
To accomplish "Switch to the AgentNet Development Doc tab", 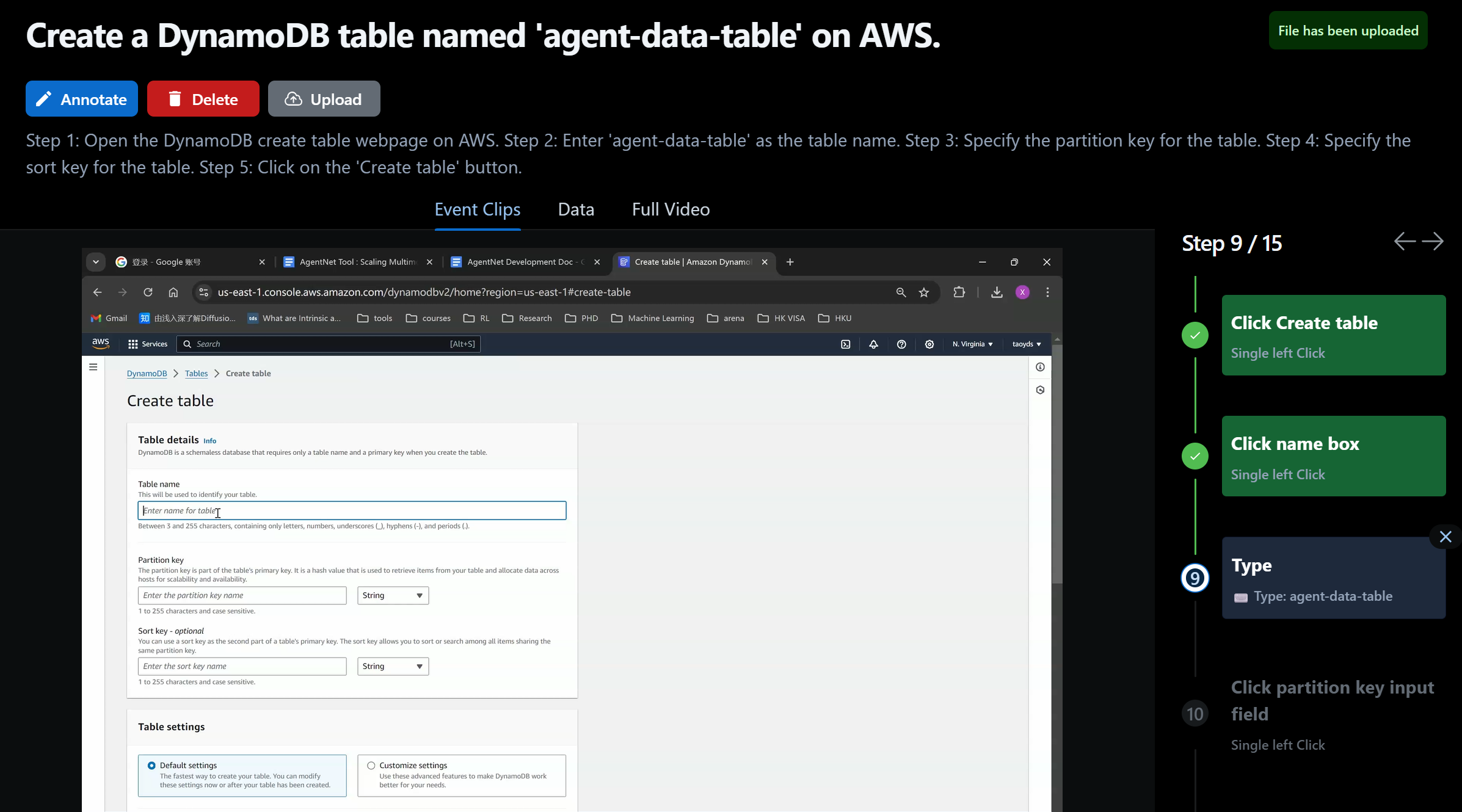I will click(526, 262).
